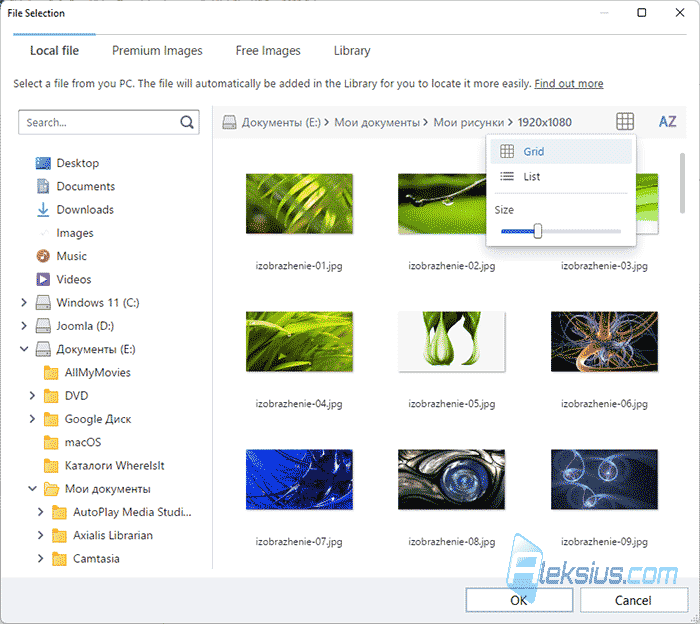The image size is (700, 624).
Task: Click the 1920x1080 breadcrumb segment
Action: click(545, 122)
